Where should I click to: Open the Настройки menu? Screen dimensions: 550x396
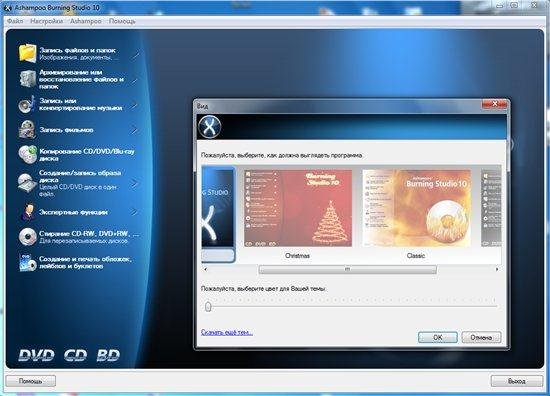[x=46, y=21]
